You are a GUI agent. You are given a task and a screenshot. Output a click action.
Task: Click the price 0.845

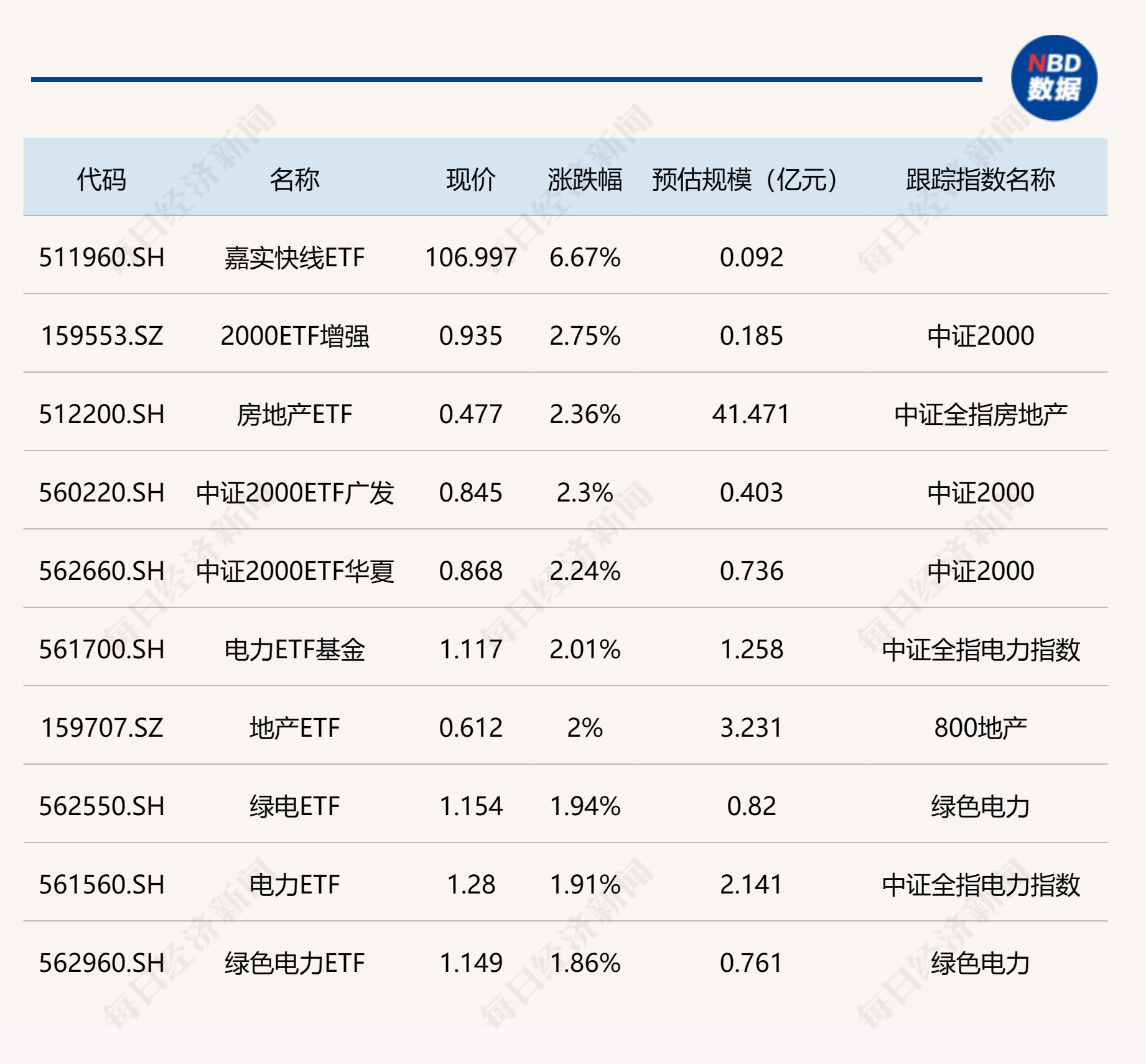pyautogui.click(x=471, y=493)
